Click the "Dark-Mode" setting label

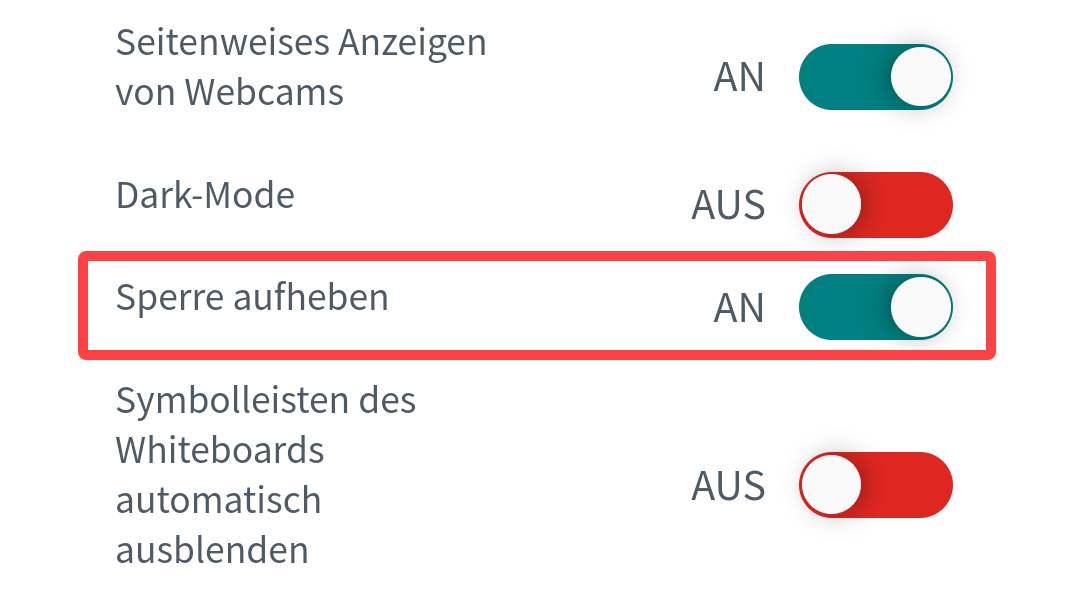click(x=205, y=195)
